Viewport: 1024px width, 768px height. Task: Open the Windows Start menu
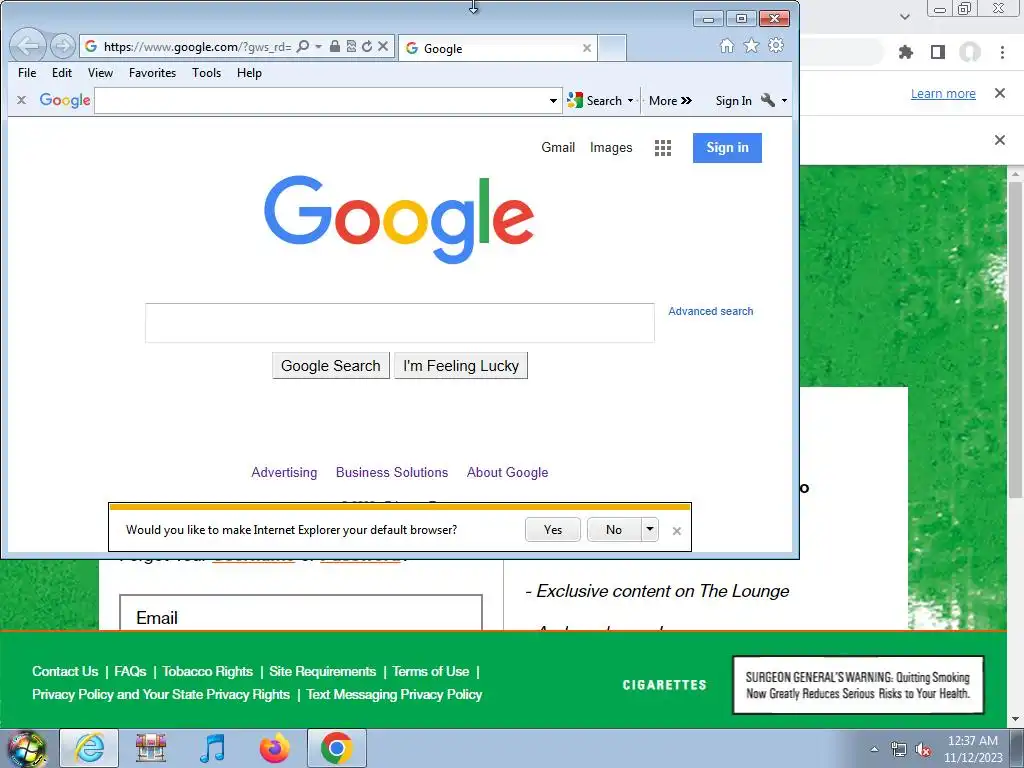click(x=26, y=748)
